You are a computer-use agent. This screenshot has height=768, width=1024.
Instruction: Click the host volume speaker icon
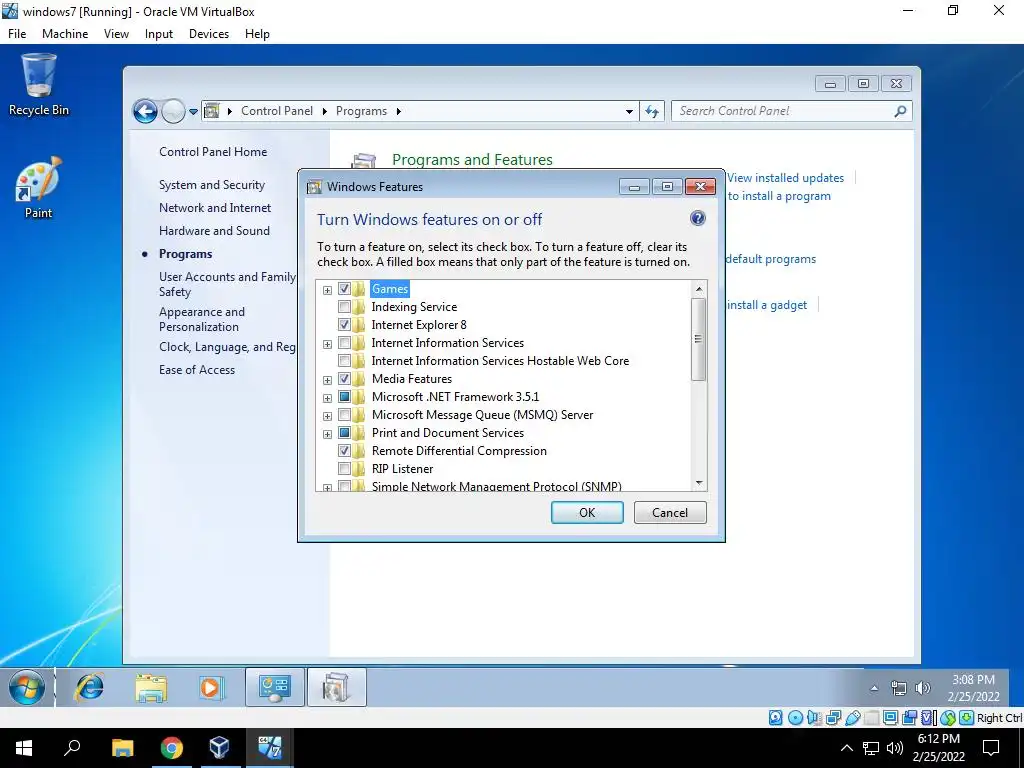click(894, 748)
